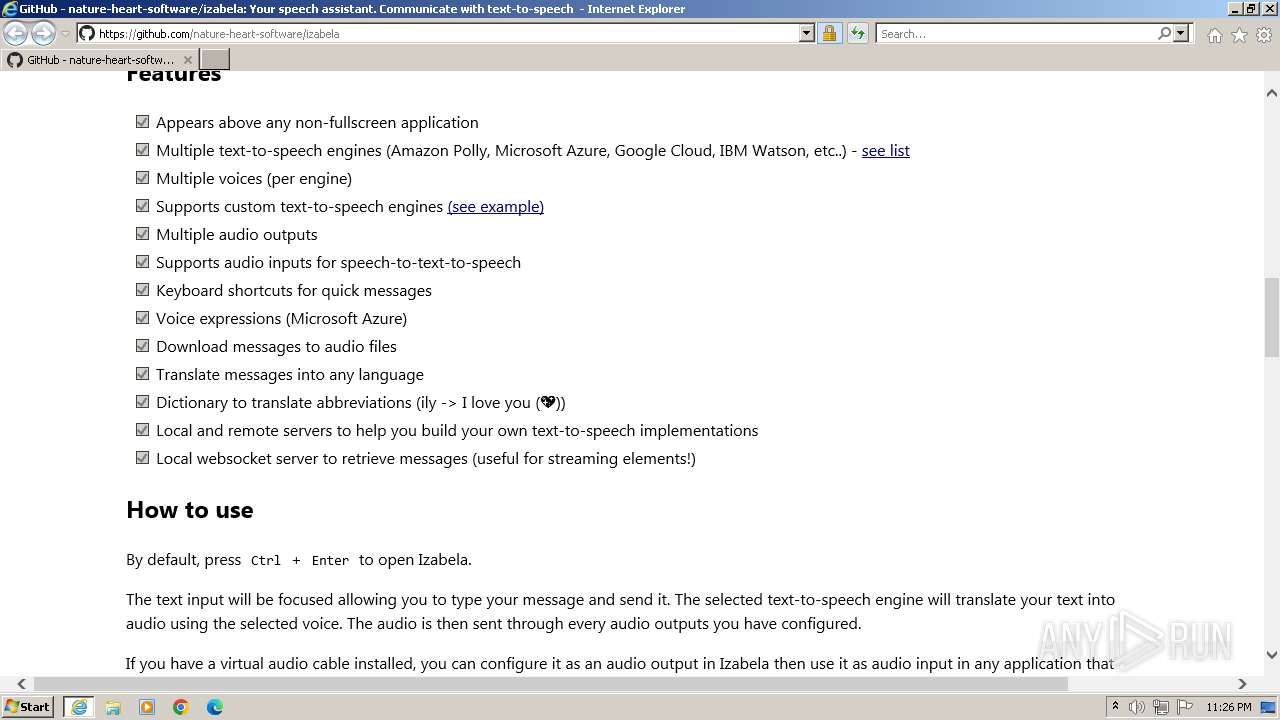Toggle checkbox 'Appears above any non-fullscreen application'
1280x720 pixels.
click(142, 122)
